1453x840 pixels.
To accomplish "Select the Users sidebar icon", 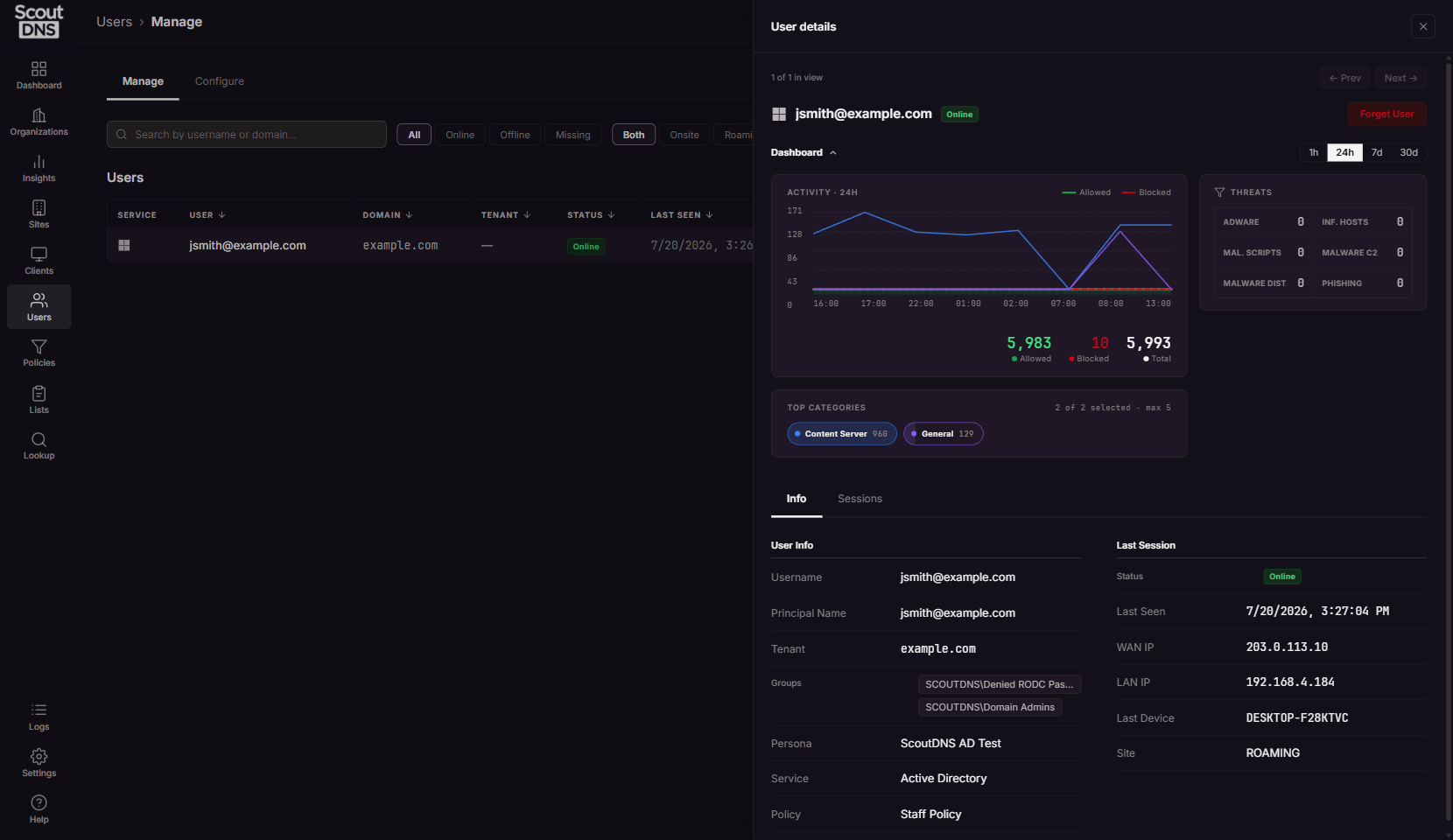I will coord(39,307).
